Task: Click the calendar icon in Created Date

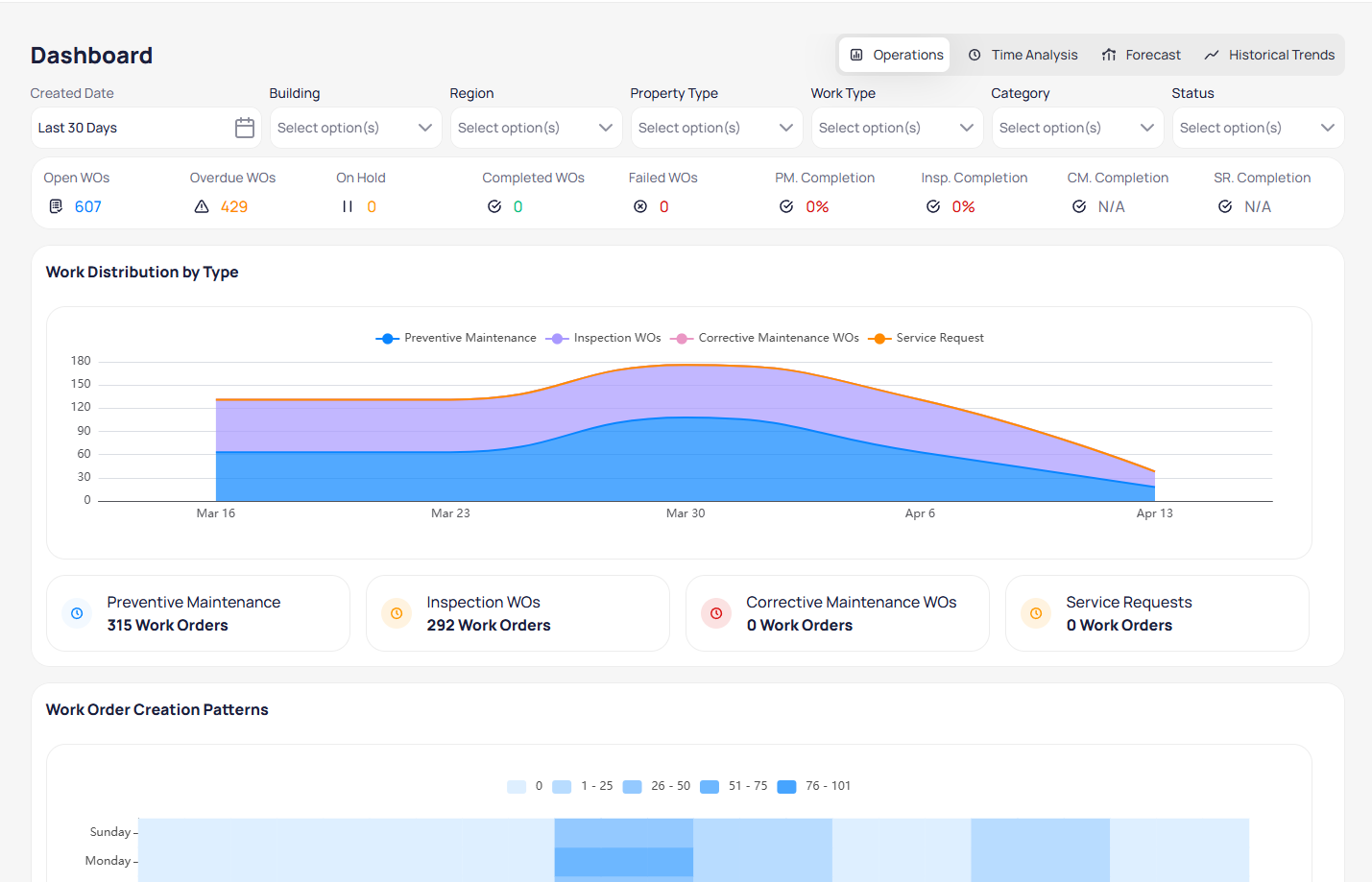Action: (x=245, y=128)
